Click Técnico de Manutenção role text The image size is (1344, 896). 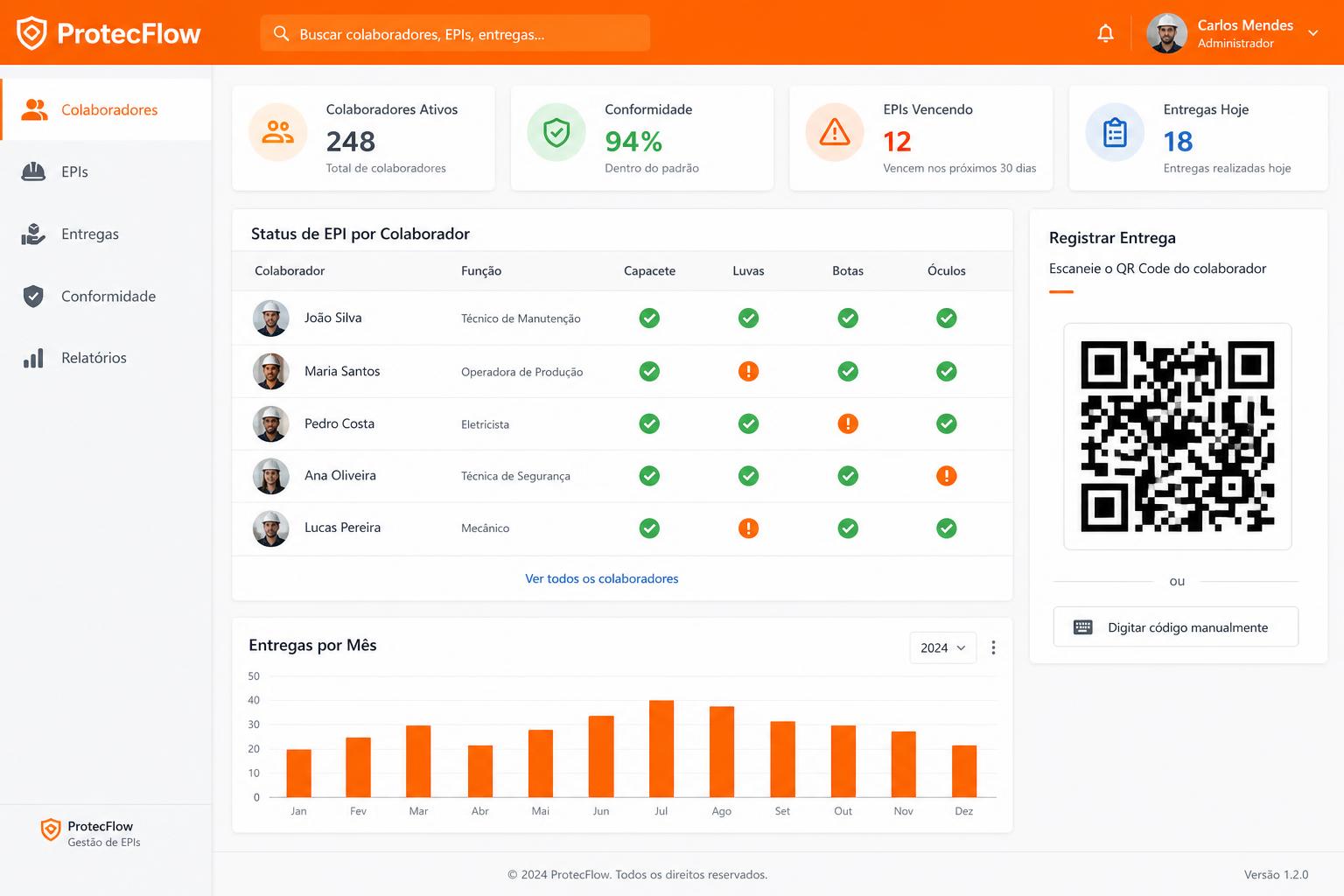coord(521,318)
